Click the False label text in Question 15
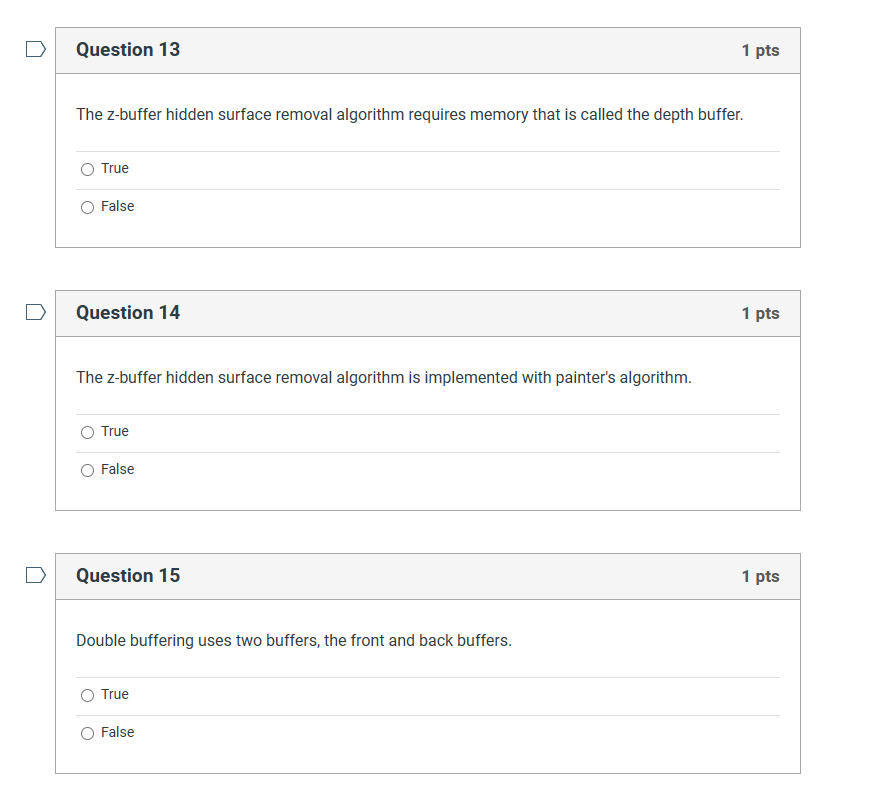This screenshot has height=785, width=883. (117, 732)
